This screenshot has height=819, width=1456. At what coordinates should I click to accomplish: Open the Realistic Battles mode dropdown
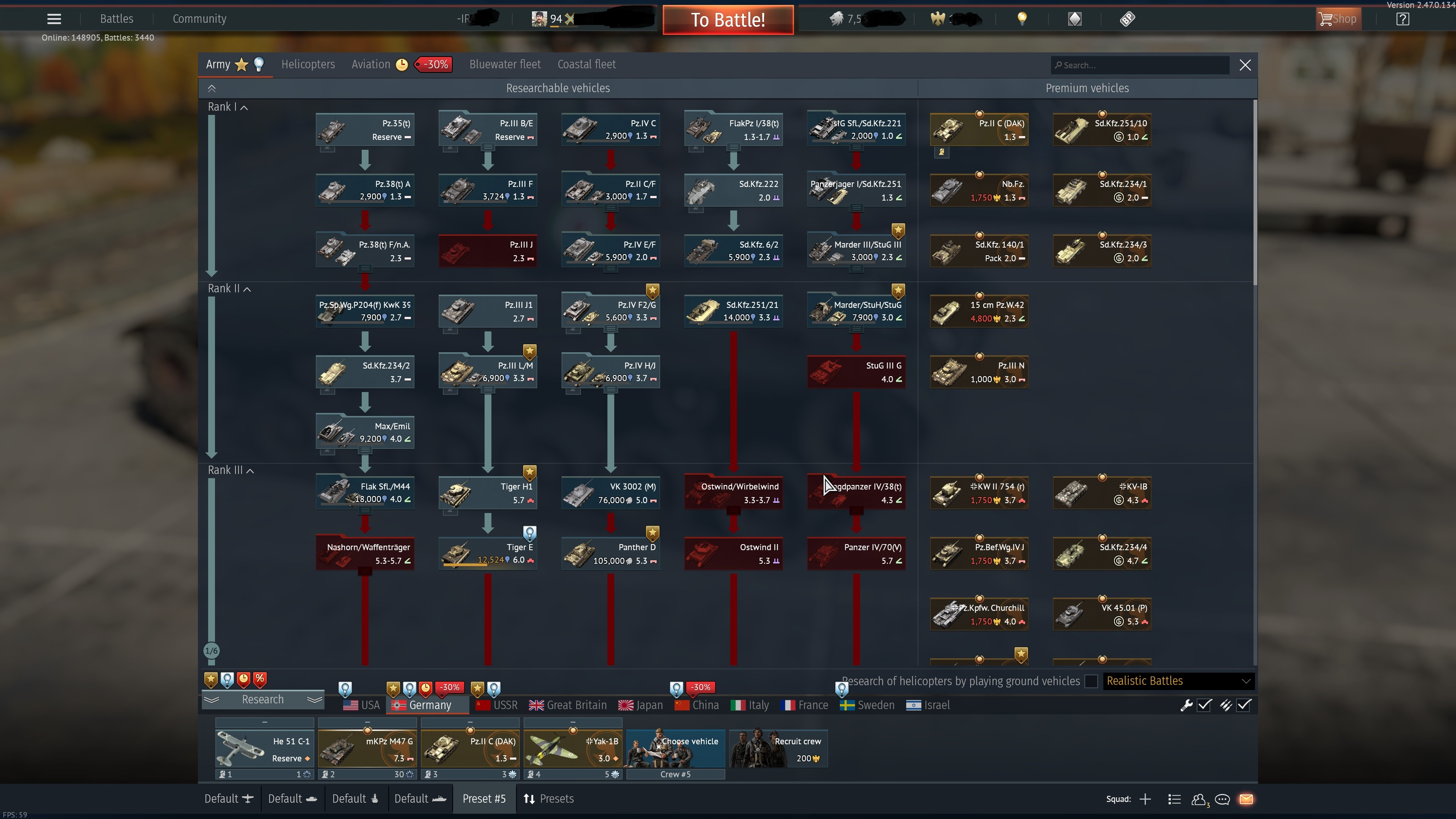tap(1178, 681)
